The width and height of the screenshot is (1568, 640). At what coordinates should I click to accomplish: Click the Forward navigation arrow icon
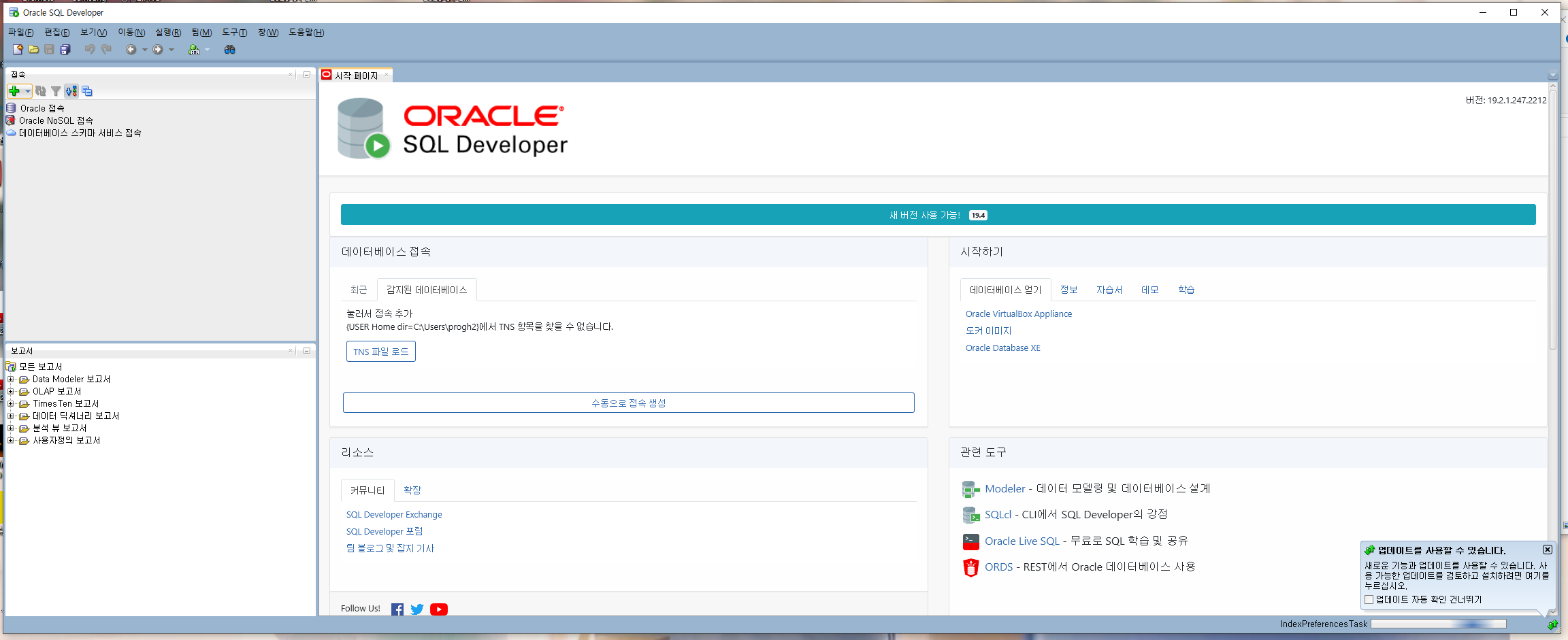click(x=158, y=50)
